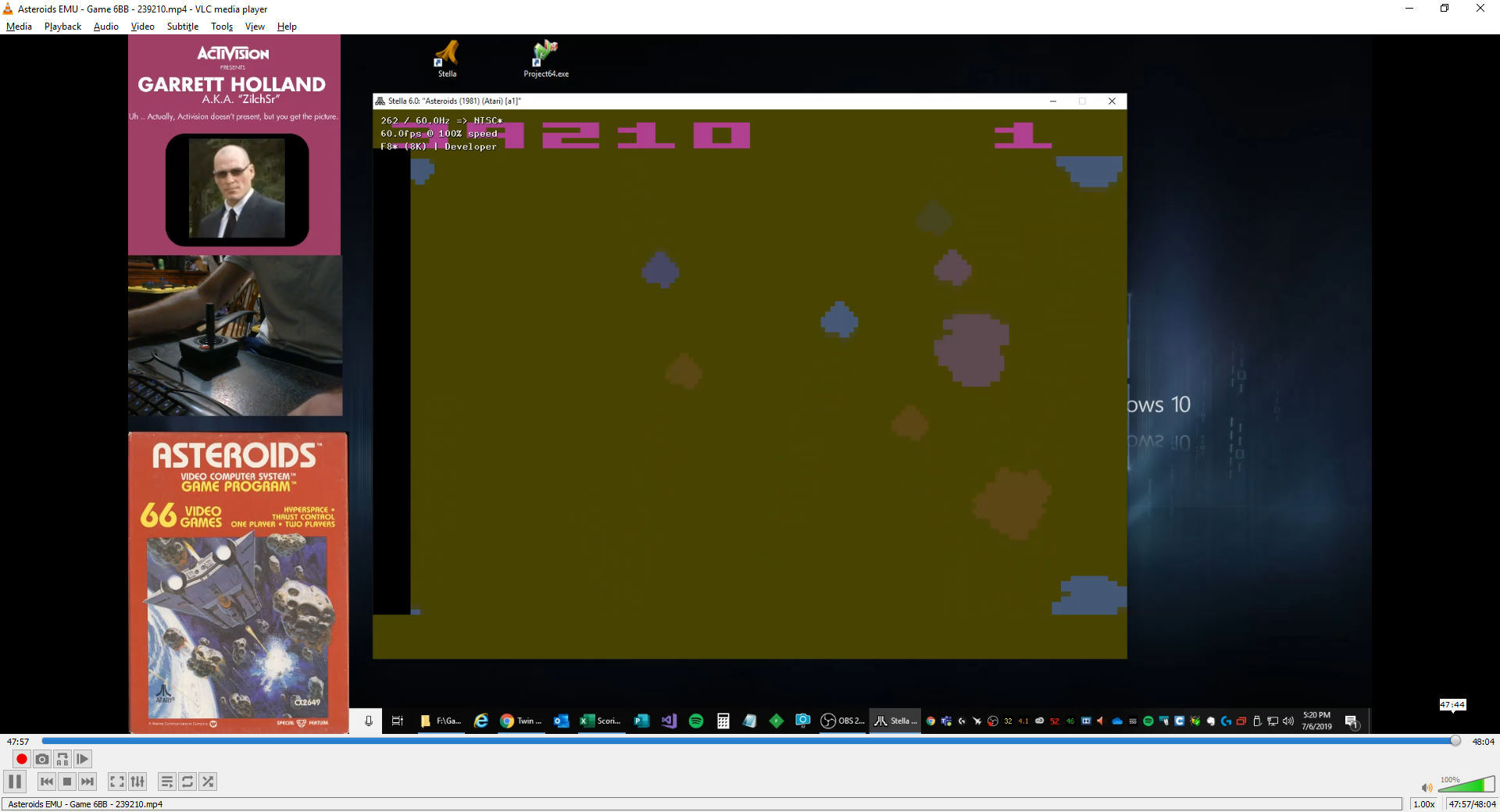1500x812 pixels.
Task: Stop playback with the square stop button
Action: [x=67, y=782]
